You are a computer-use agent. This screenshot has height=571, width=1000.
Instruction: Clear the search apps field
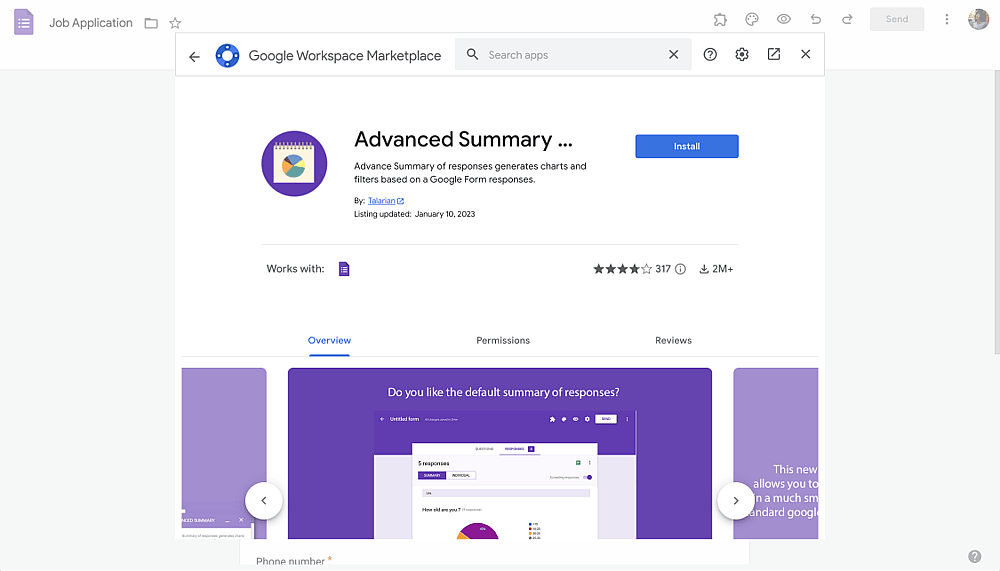tap(673, 54)
